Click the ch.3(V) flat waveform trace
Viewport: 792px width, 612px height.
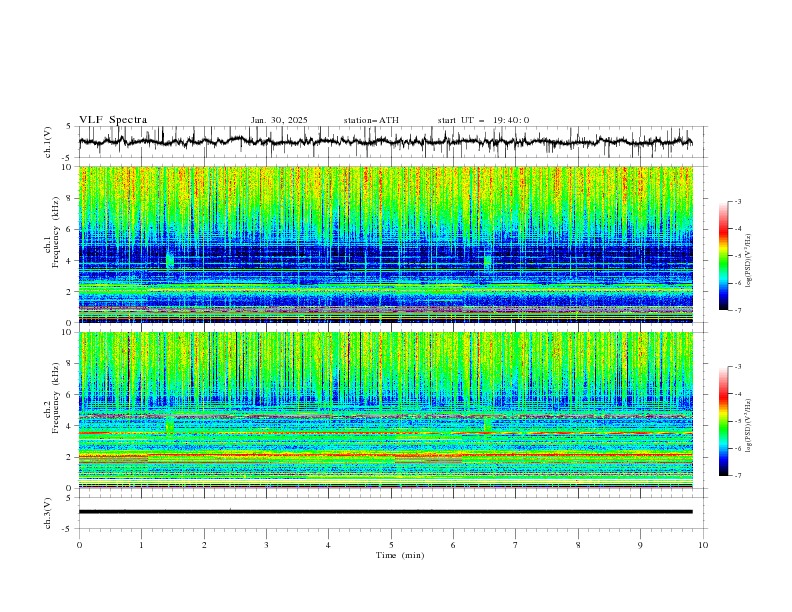tap(385, 512)
